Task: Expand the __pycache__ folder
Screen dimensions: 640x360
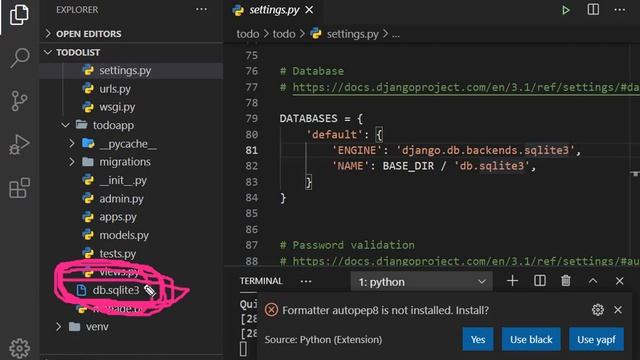Action: coord(128,144)
